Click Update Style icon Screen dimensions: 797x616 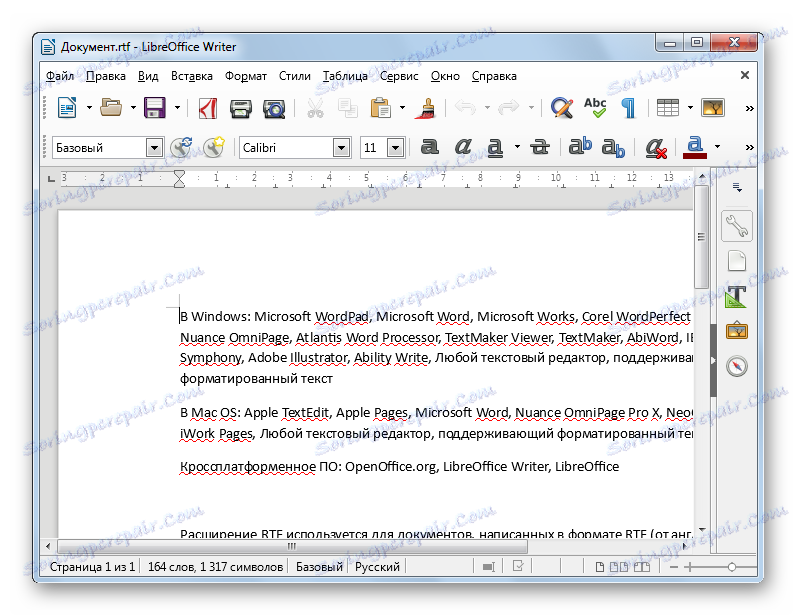(x=181, y=147)
